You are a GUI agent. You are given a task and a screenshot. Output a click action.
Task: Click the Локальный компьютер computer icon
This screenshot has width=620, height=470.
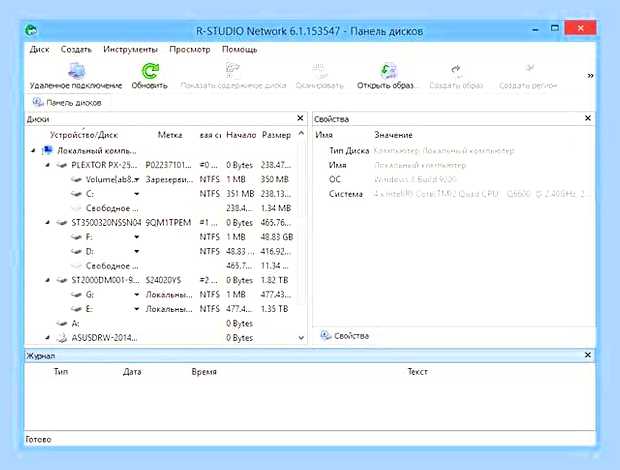pos(47,151)
